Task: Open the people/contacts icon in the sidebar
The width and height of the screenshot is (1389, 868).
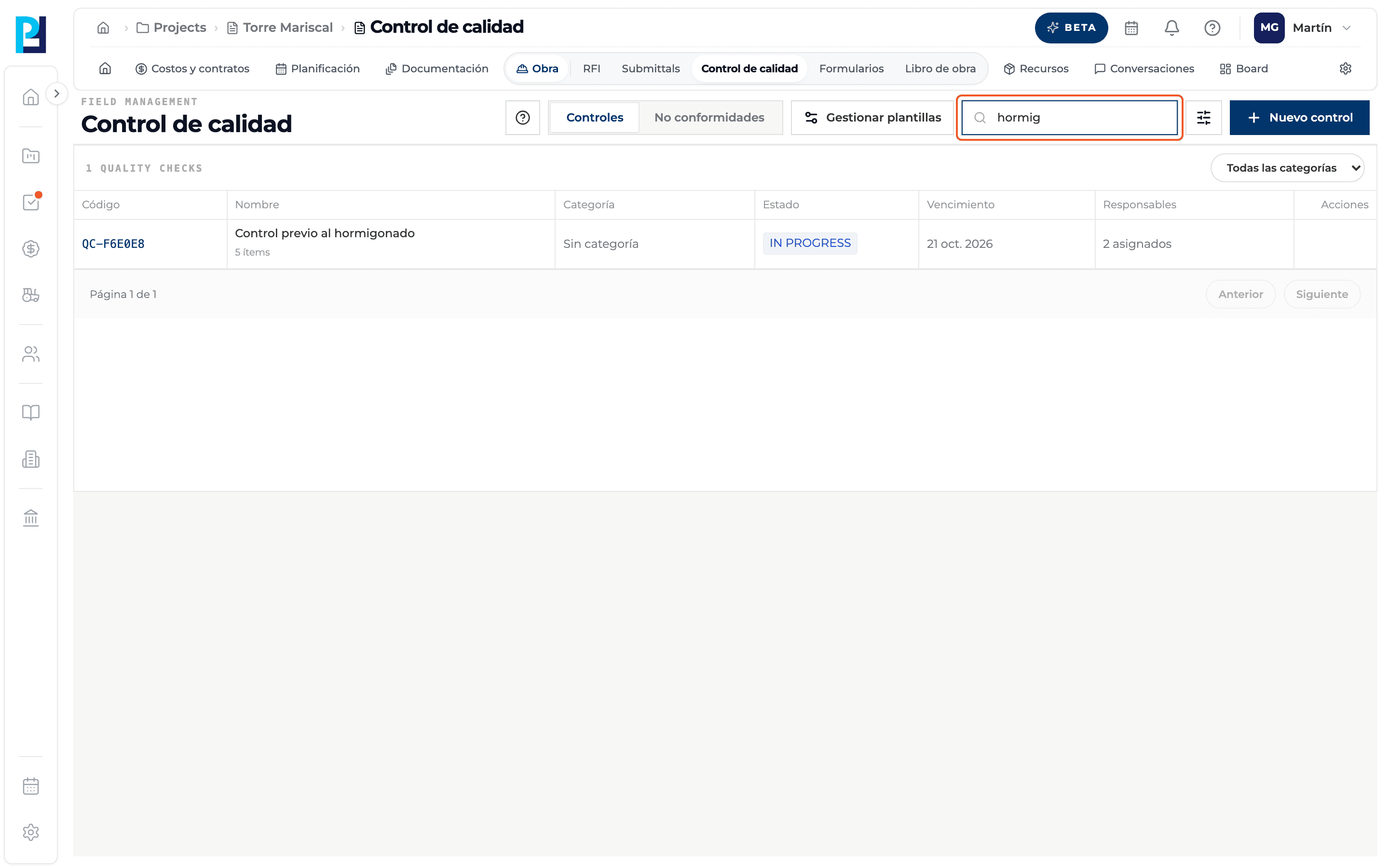Action: tap(31, 354)
